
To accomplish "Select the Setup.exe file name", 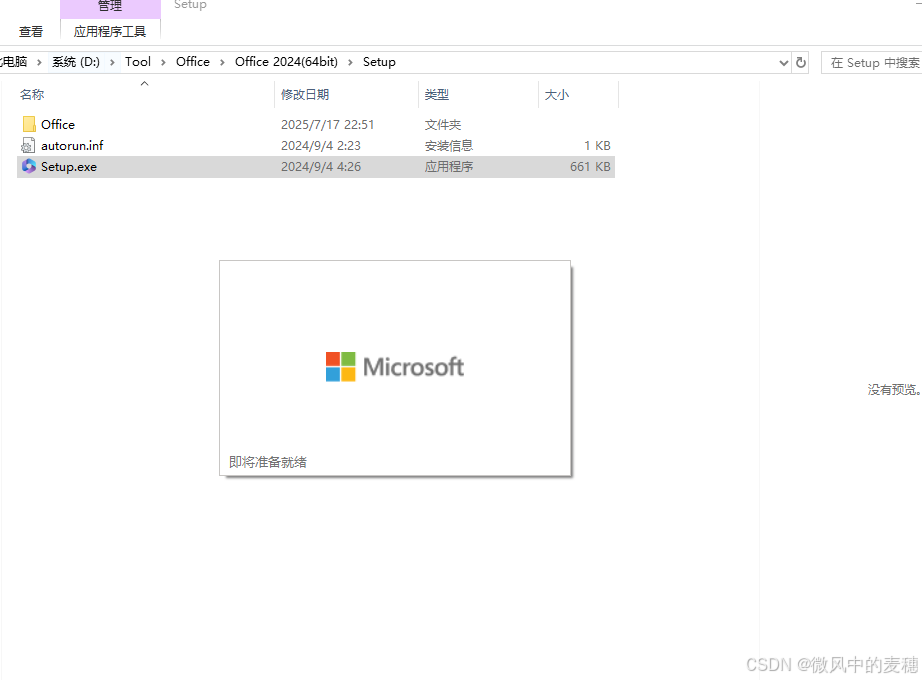I will pos(69,167).
